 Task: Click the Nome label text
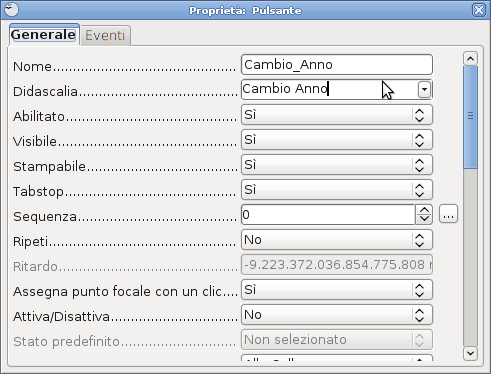coord(32,67)
